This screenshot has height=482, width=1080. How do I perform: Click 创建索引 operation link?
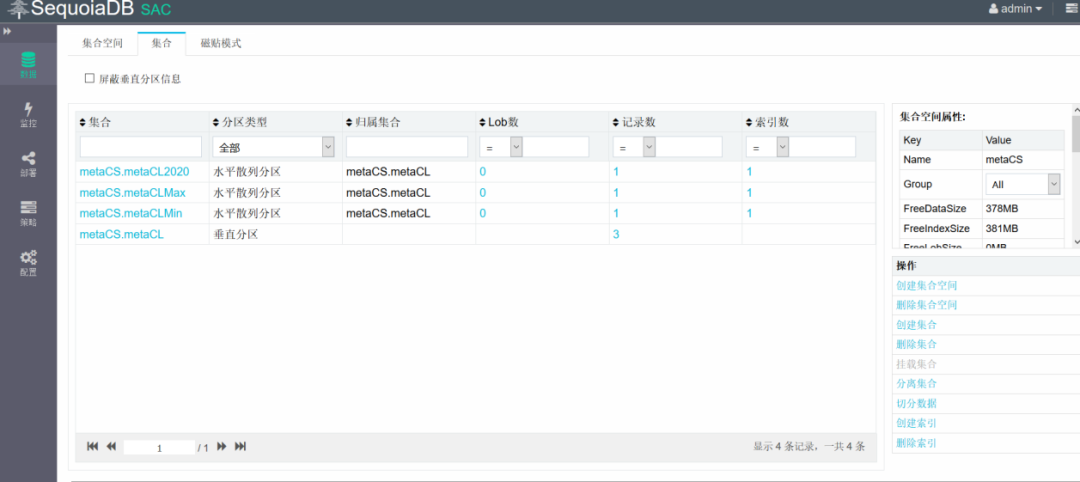(x=916, y=423)
